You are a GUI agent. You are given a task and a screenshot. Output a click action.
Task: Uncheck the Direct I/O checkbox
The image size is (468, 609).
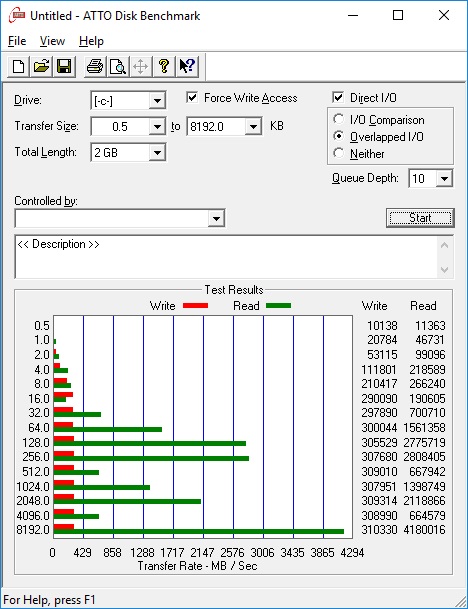338,97
